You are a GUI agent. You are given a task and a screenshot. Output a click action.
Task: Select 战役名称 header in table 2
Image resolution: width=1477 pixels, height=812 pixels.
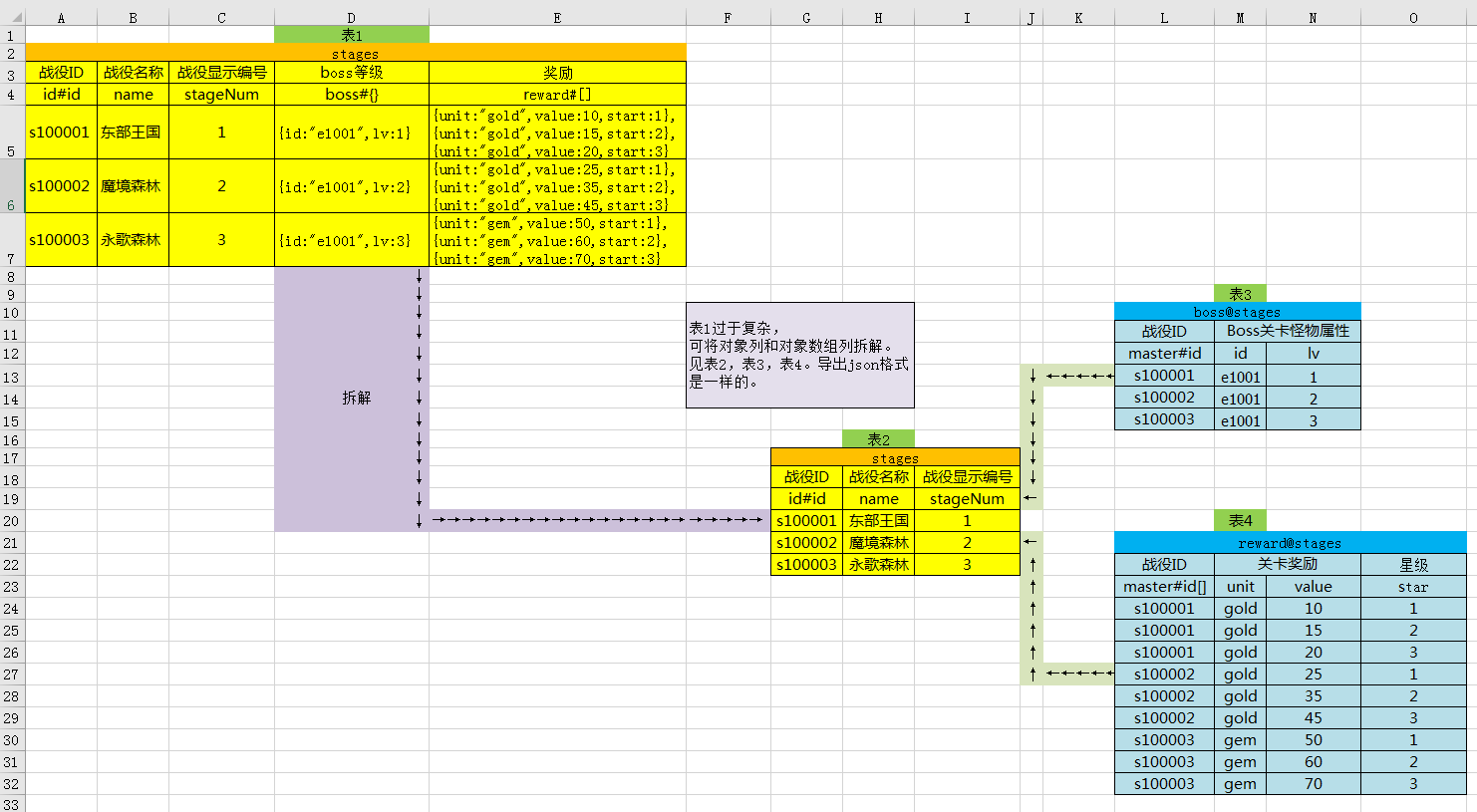coord(878,476)
